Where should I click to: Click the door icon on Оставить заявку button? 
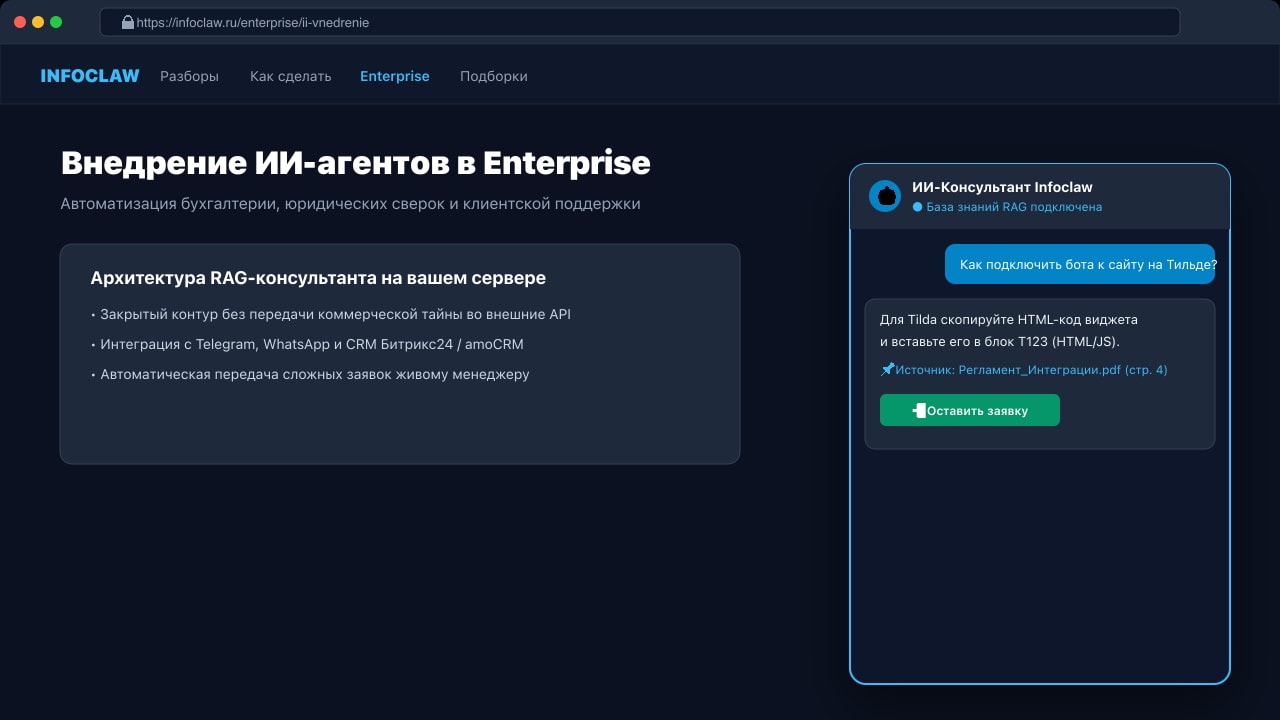coord(919,410)
